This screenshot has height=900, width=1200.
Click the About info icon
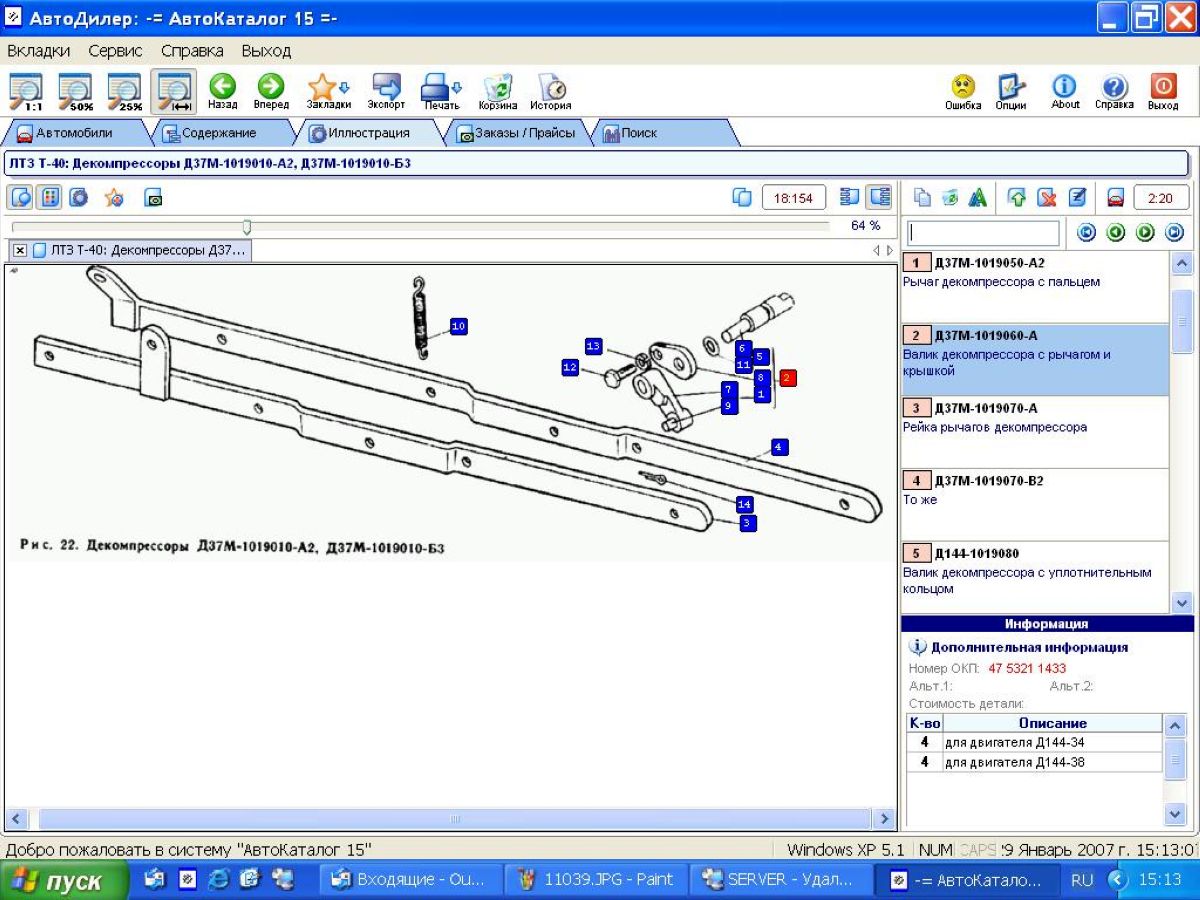[x=1065, y=87]
